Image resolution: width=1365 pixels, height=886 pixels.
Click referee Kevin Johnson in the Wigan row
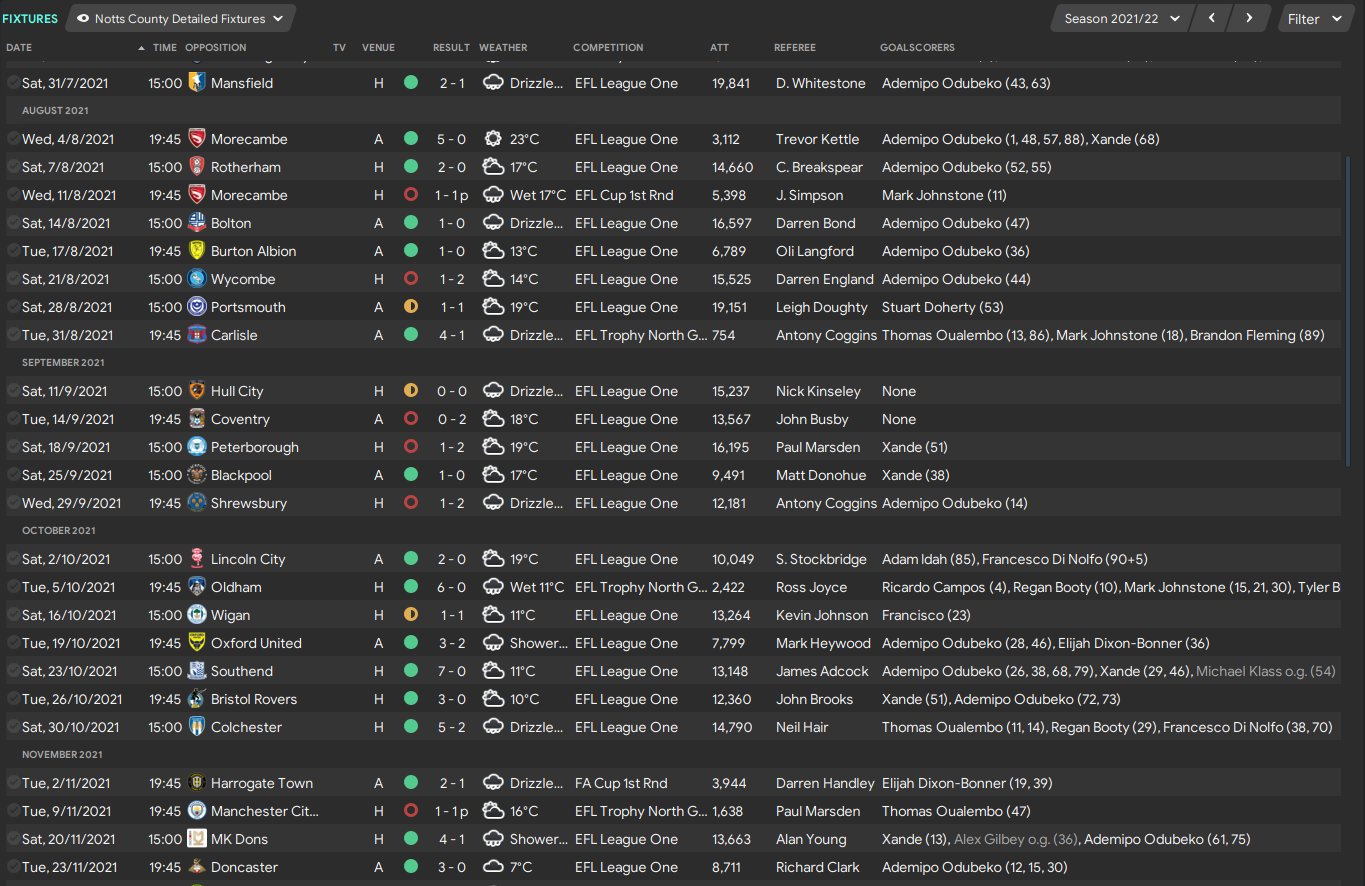(823, 615)
